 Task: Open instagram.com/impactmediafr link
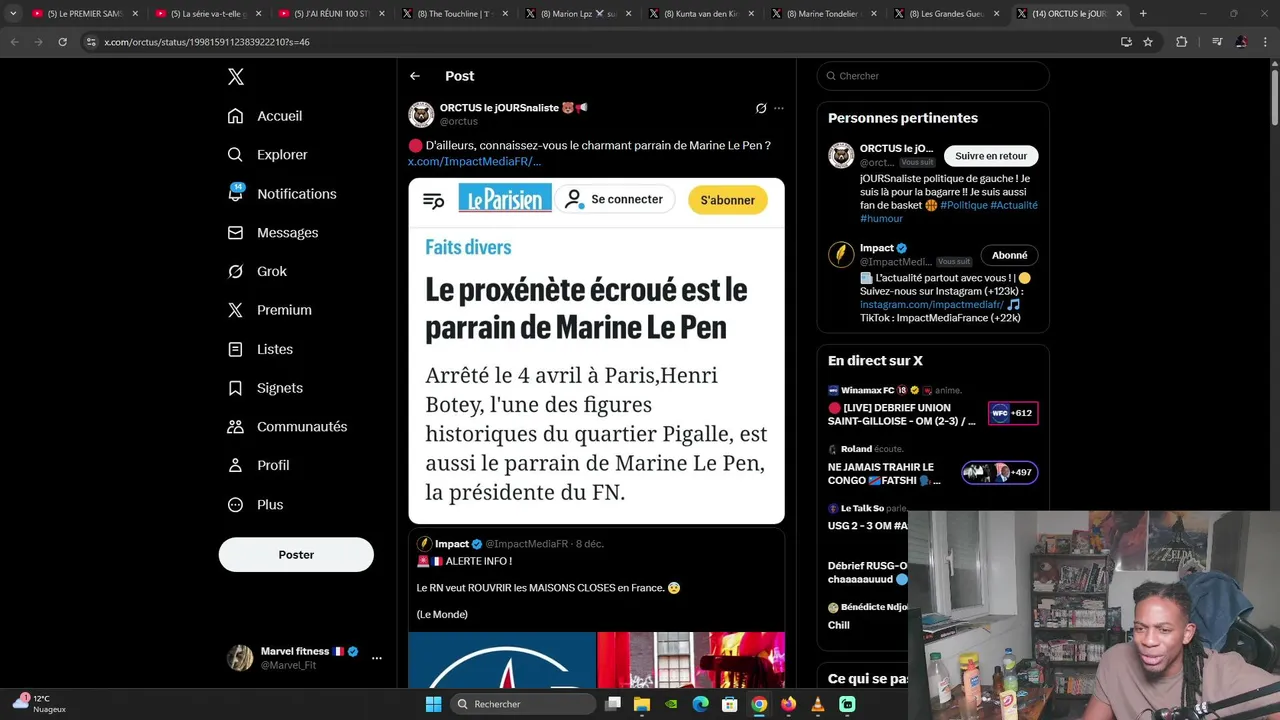pyautogui.click(x=932, y=304)
